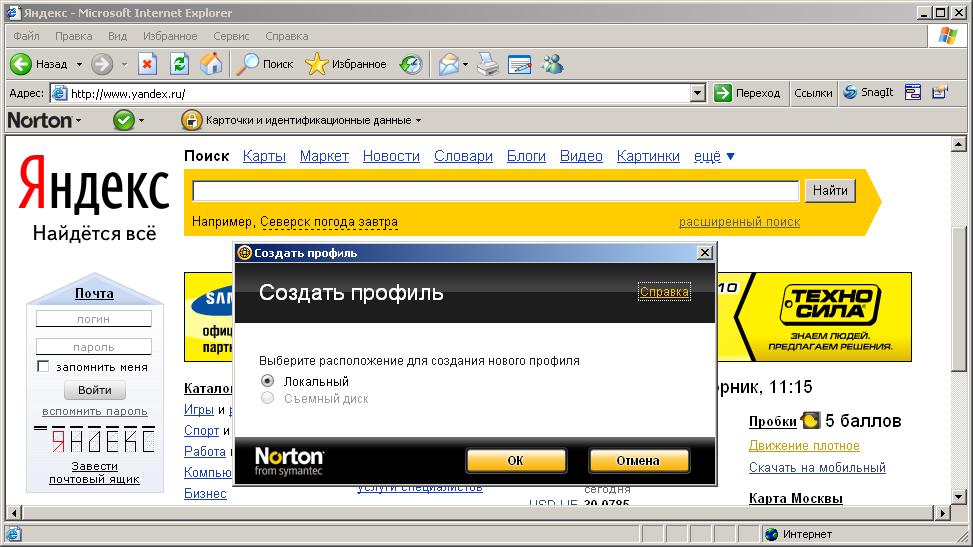
Task: Open the Новости link
Action: click(391, 156)
